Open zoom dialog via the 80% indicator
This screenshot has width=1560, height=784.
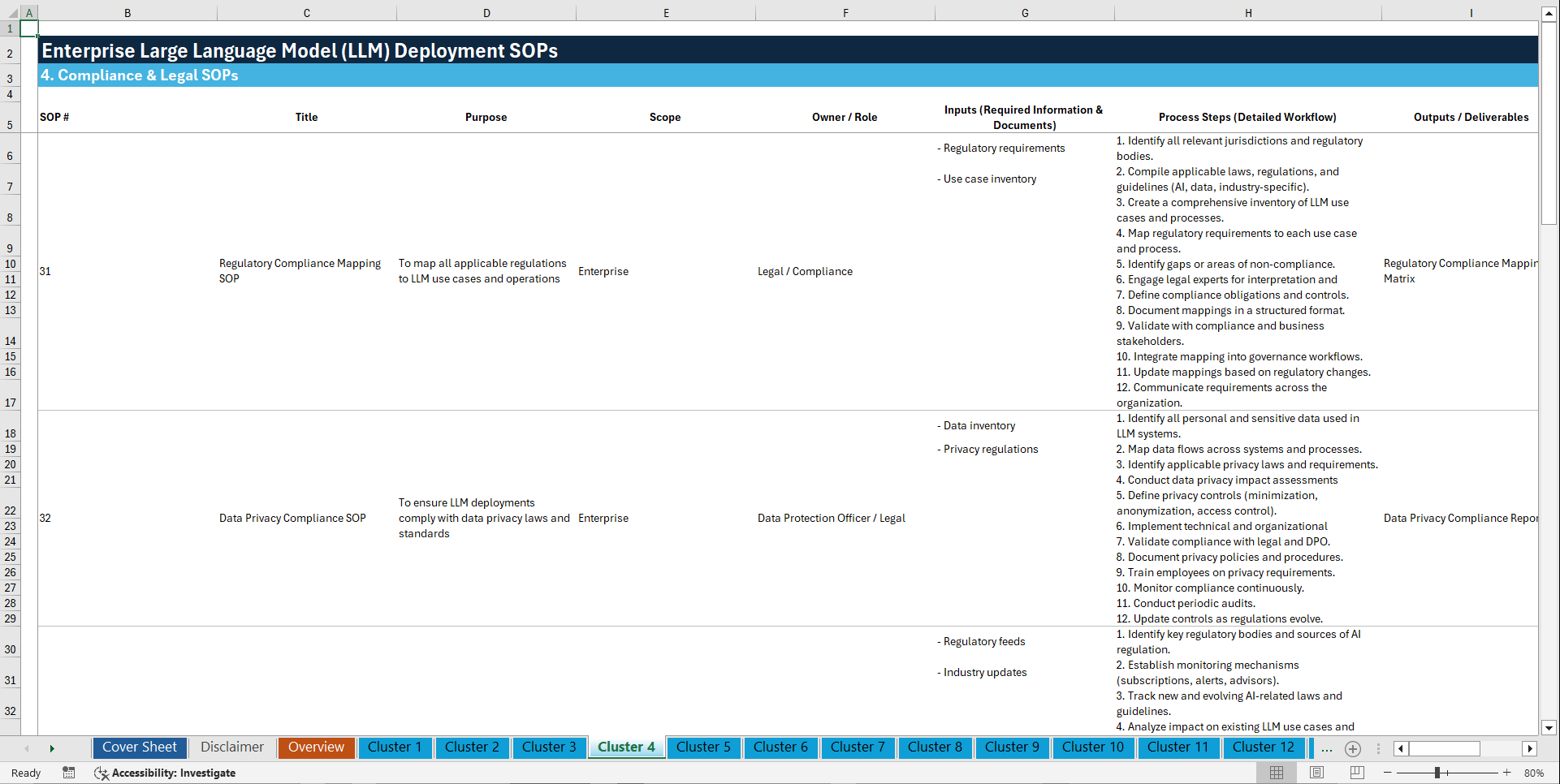point(1535,773)
